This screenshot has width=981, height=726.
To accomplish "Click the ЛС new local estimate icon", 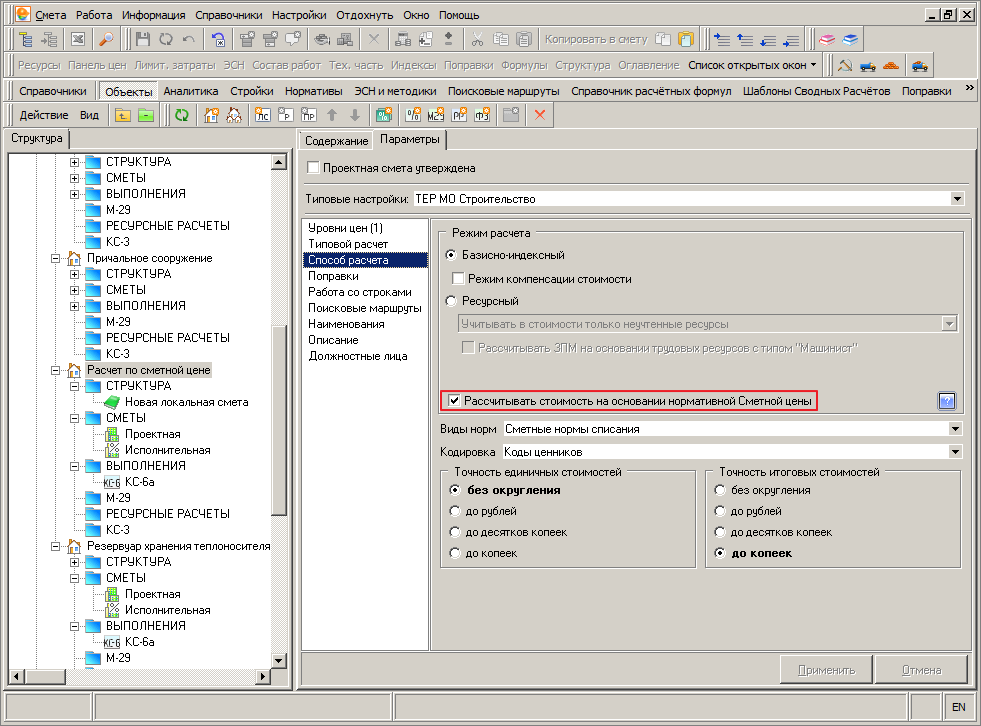I will [263, 115].
